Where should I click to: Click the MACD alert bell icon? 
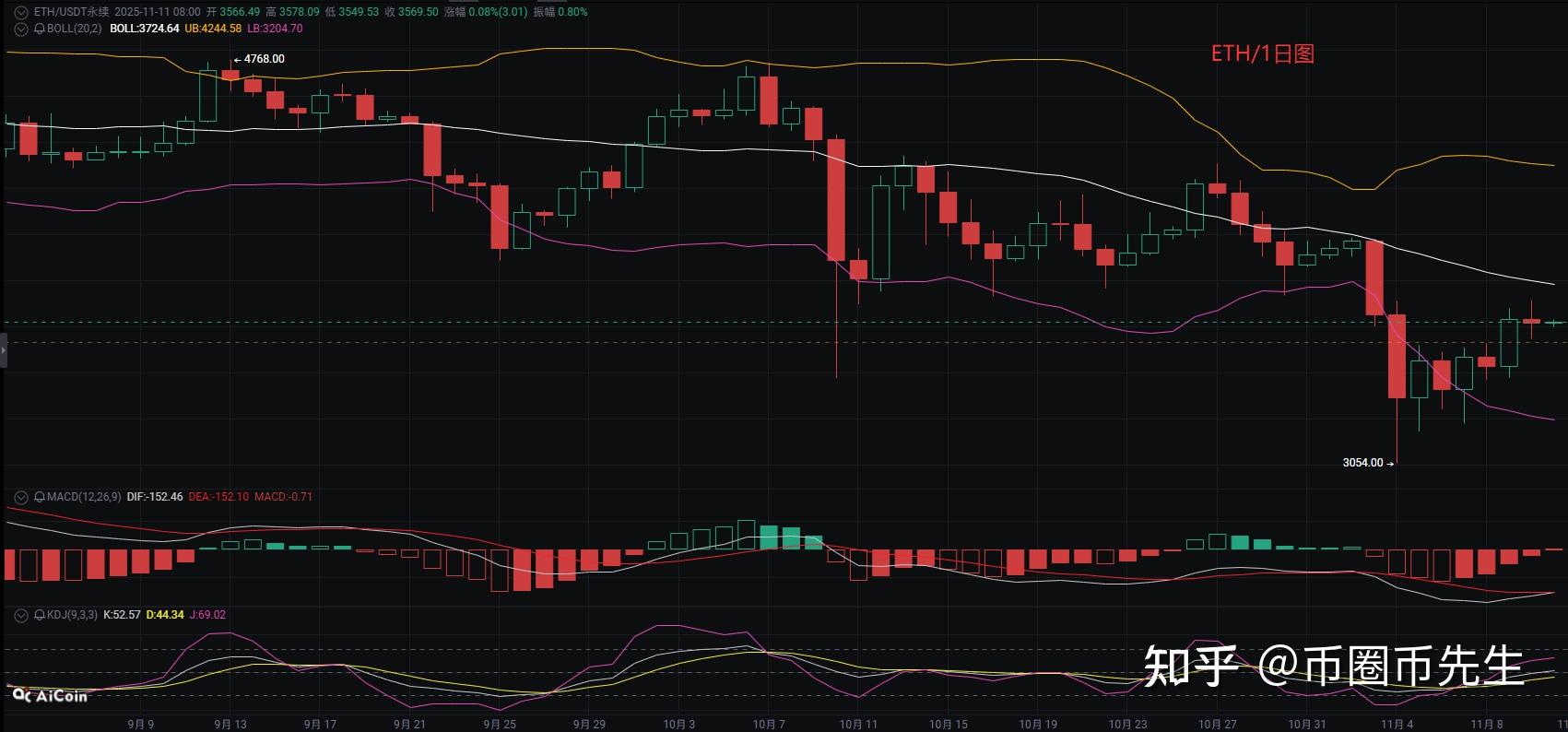pyautogui.click(x=40, y=497)
